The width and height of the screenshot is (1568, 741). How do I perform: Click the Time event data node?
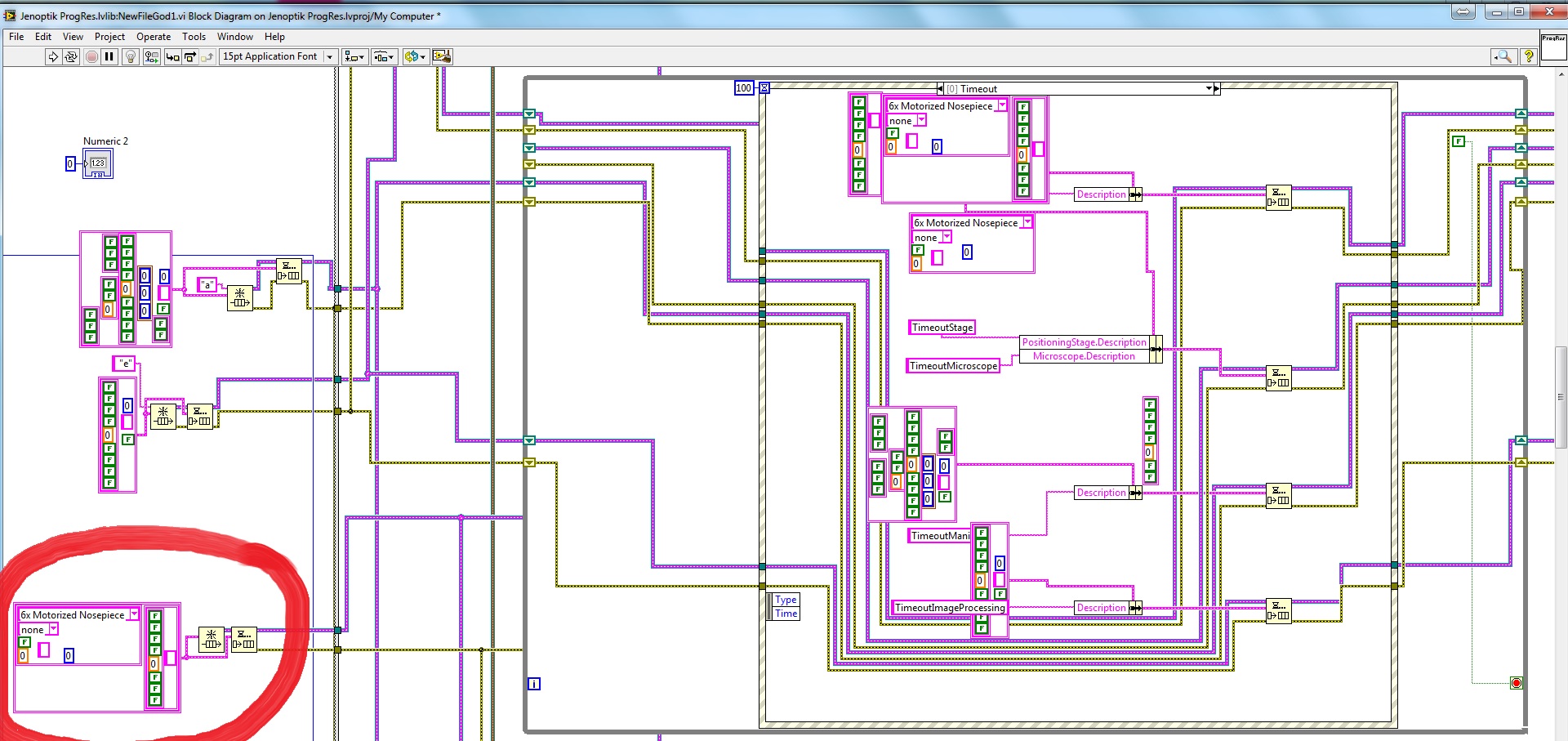786,614
